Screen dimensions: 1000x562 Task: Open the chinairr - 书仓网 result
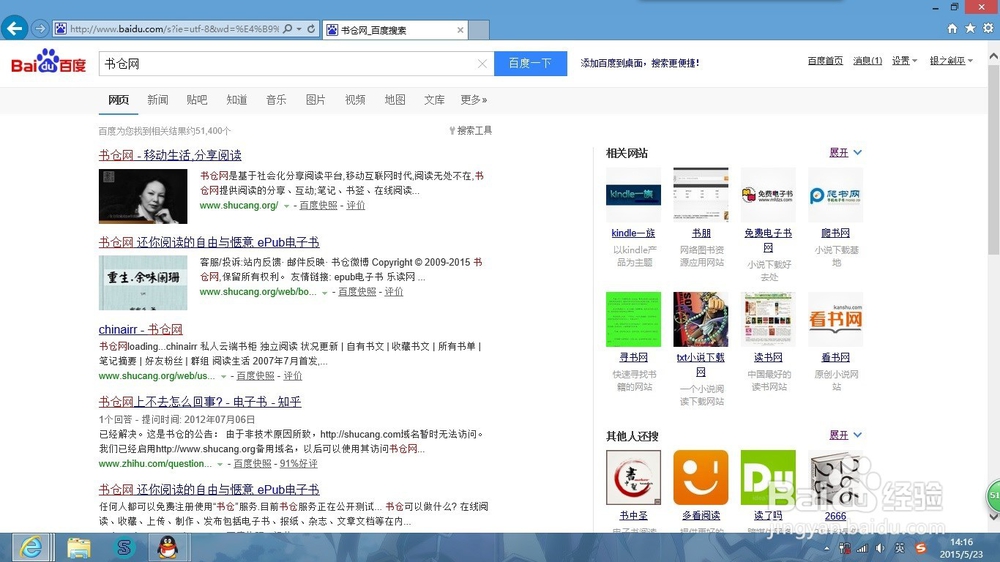click(x=140, y=329)
